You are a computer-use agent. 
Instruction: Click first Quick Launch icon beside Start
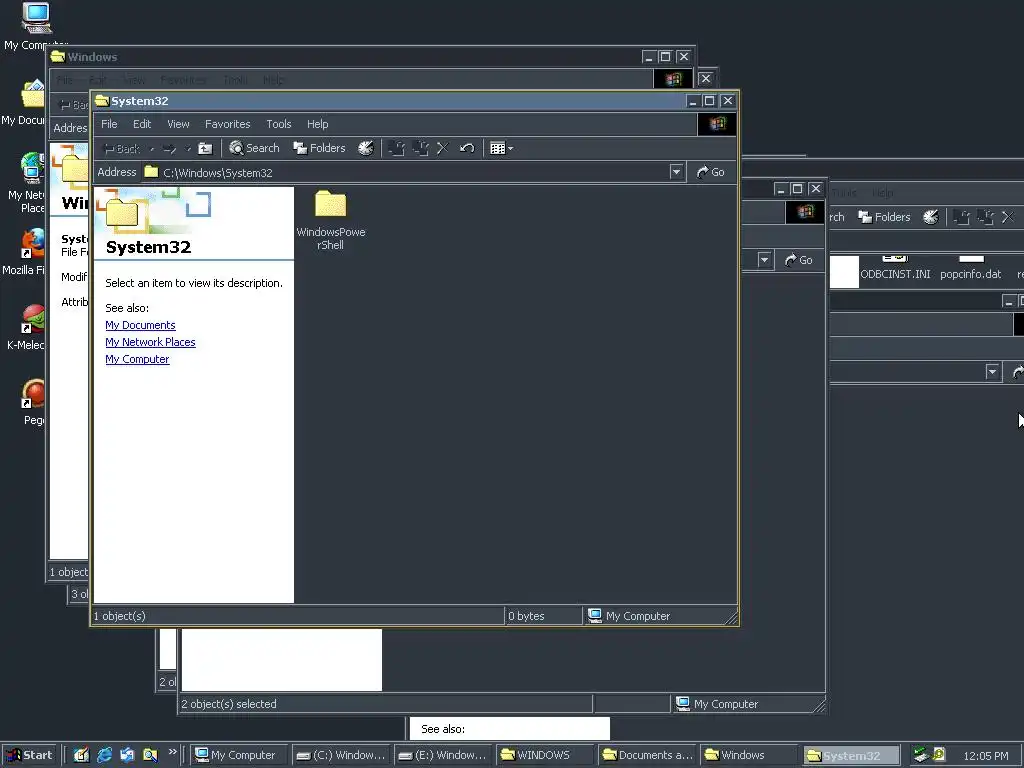[81, 755]
